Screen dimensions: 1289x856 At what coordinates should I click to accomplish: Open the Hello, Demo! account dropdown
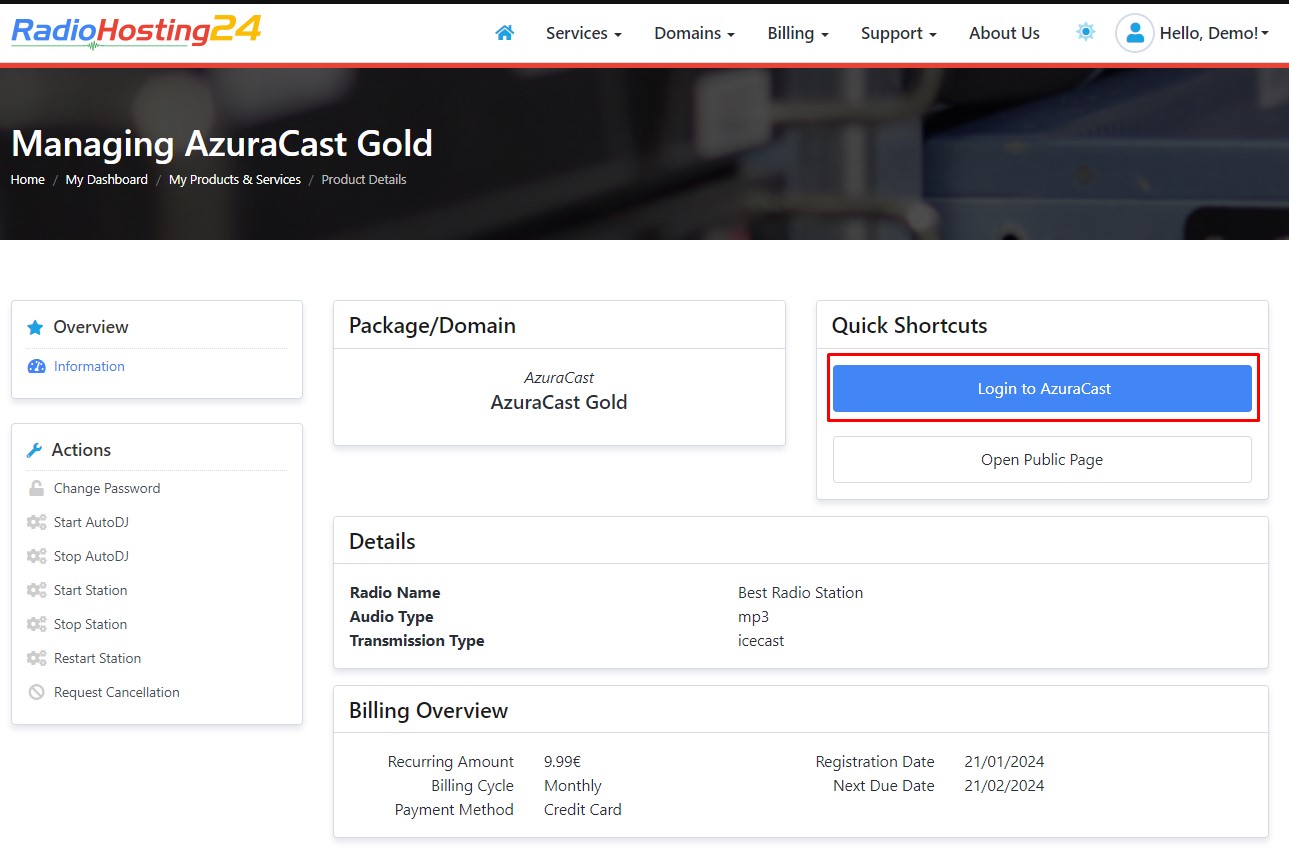point(1214,33)
